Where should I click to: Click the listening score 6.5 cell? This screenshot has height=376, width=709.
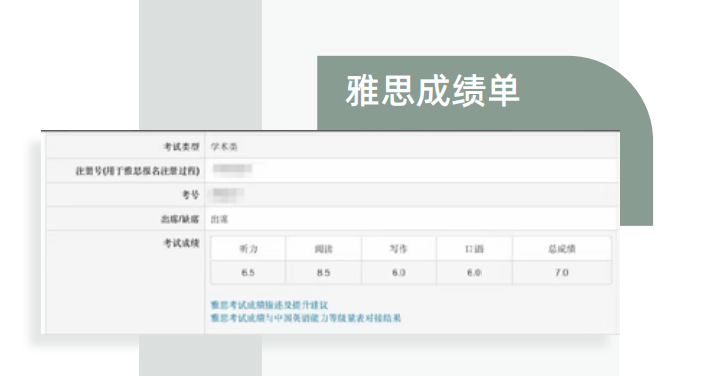pyautogui.click(x=248, y=273)
